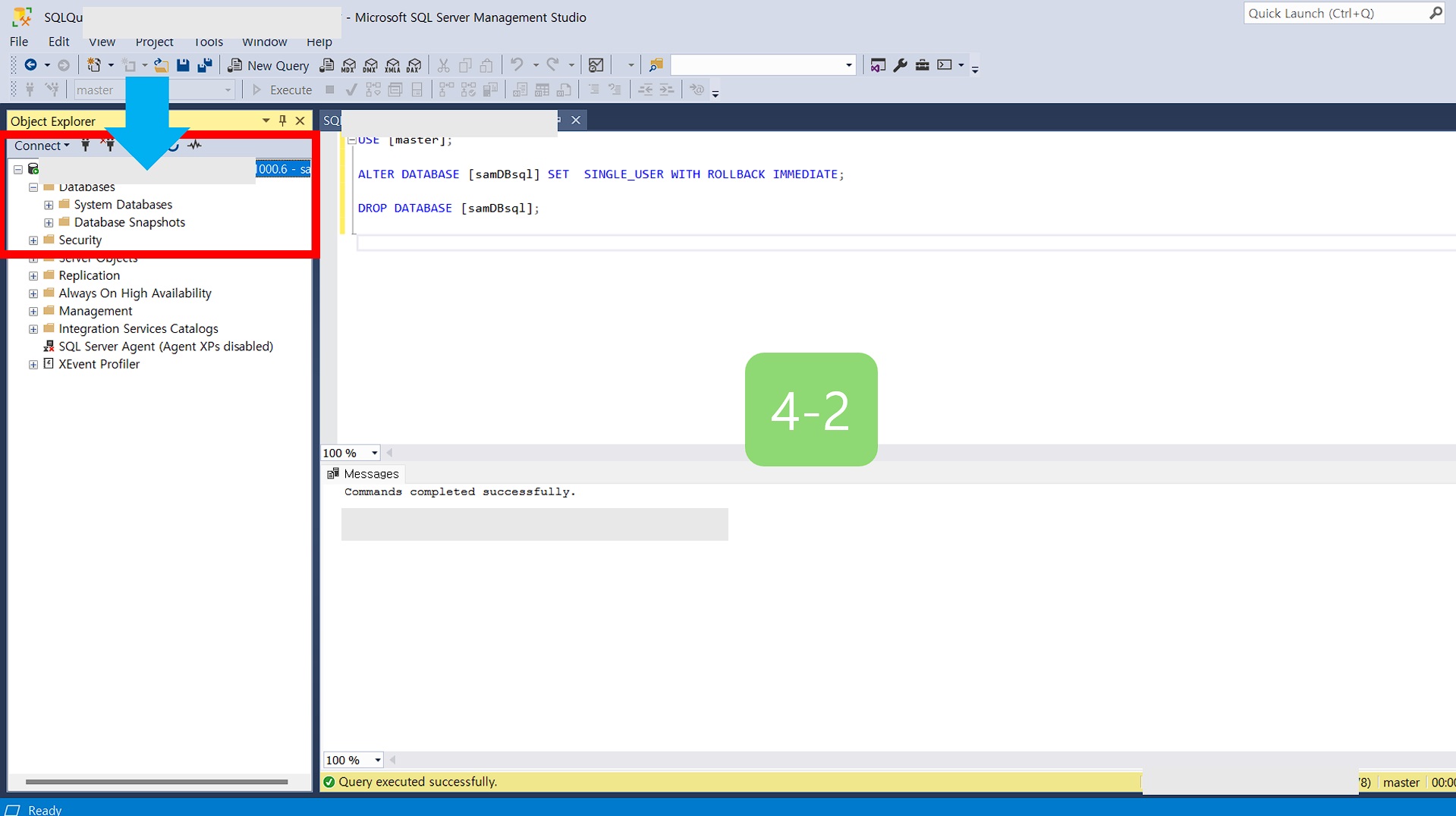Image resolution: width=1456 pixels, height=816 pixels.
Task: Click the Execute button
Action: point(282,89)
